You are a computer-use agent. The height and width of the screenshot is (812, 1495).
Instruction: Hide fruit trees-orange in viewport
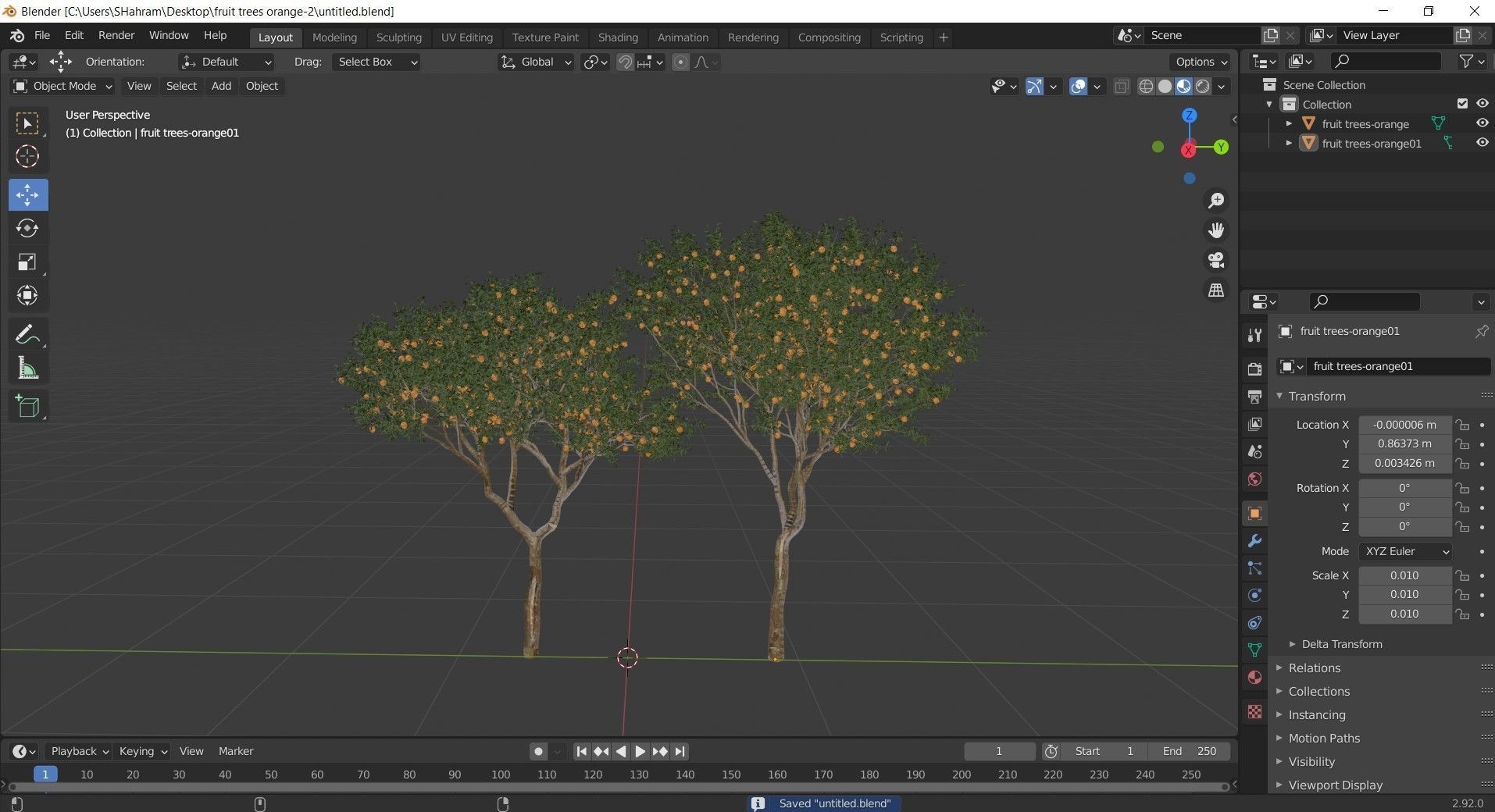click(1482, 123)
